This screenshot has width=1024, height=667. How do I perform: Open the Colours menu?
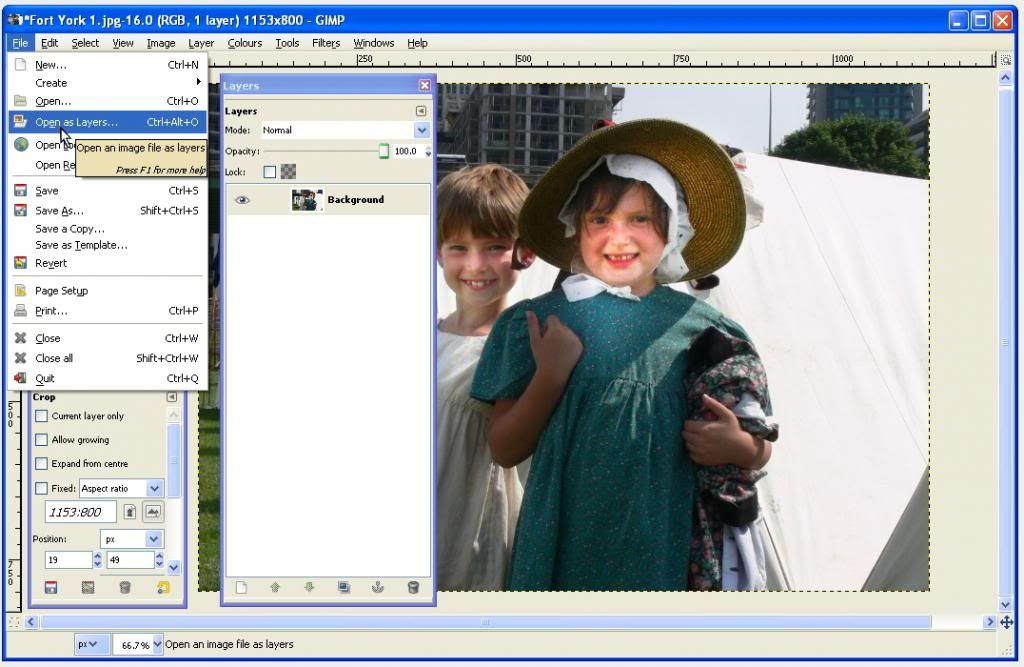tap(244, 43)
